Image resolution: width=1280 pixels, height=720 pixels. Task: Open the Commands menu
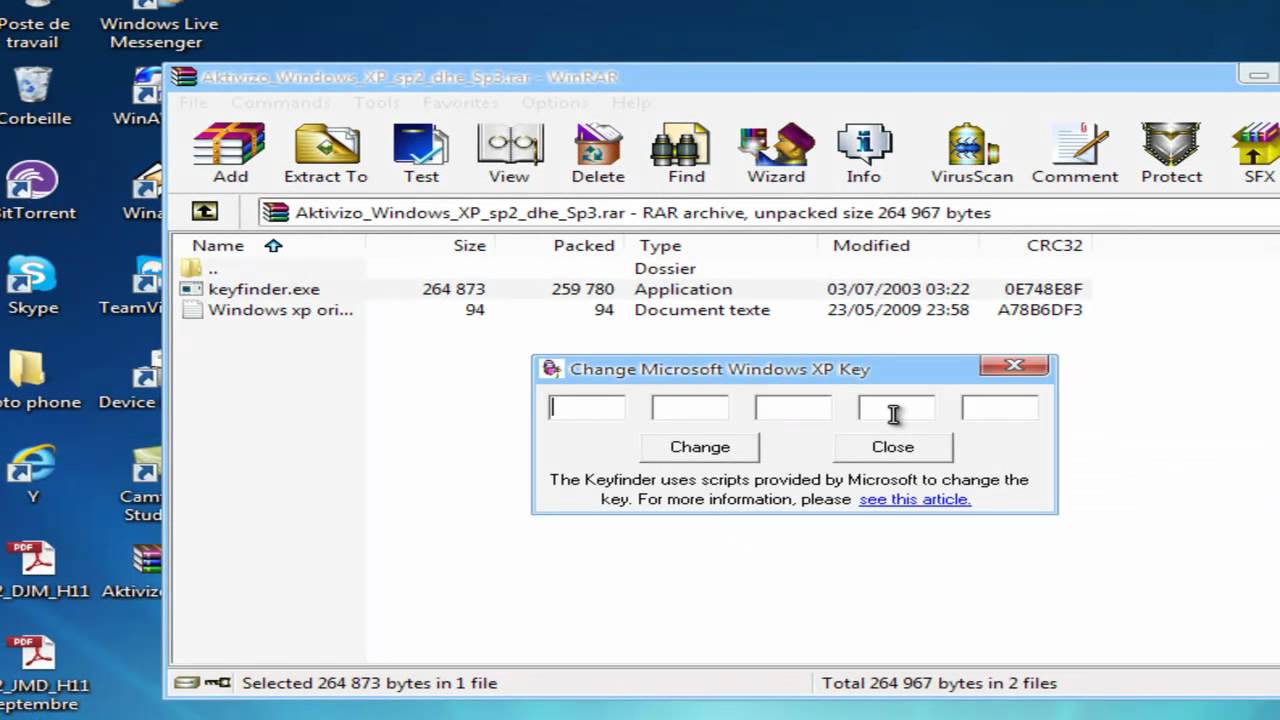pyautogui.click(x=280, y=103)
